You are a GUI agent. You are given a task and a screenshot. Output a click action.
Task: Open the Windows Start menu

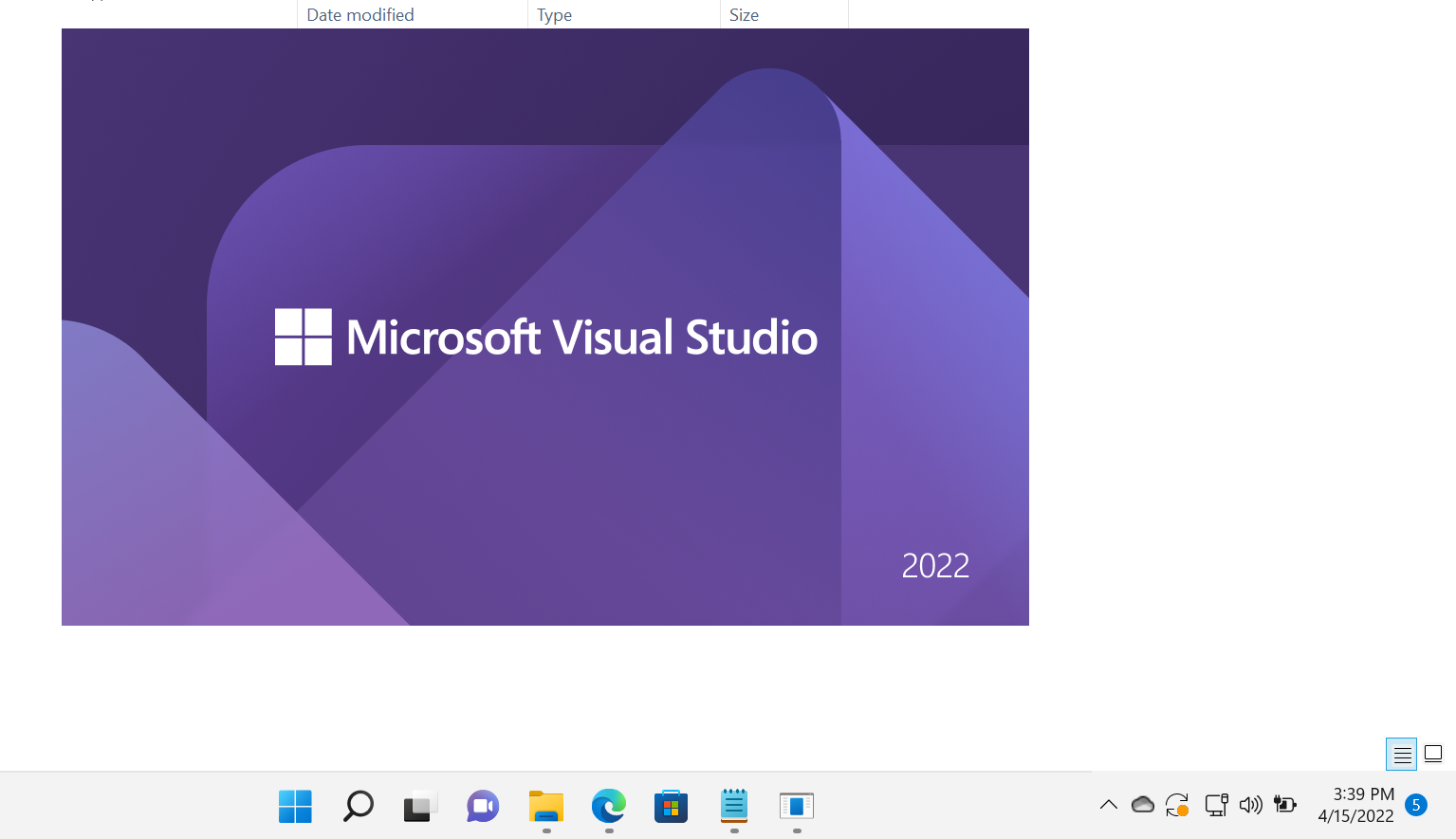pos(295,807)
